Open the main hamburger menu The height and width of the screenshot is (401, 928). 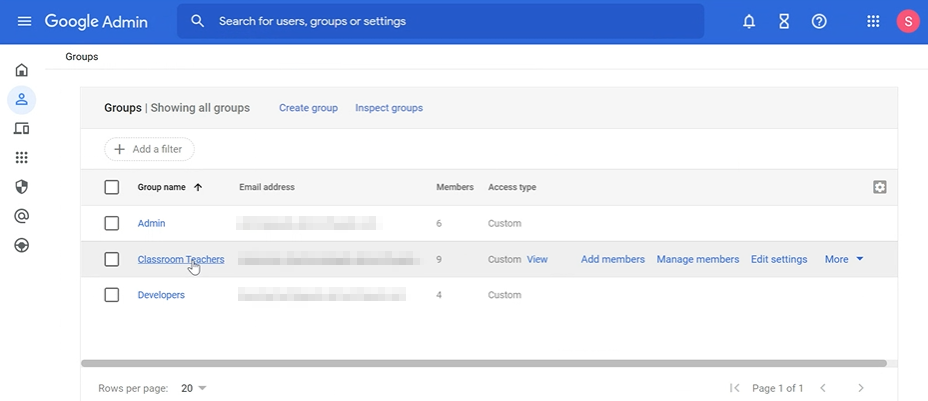tap(24, 21)
